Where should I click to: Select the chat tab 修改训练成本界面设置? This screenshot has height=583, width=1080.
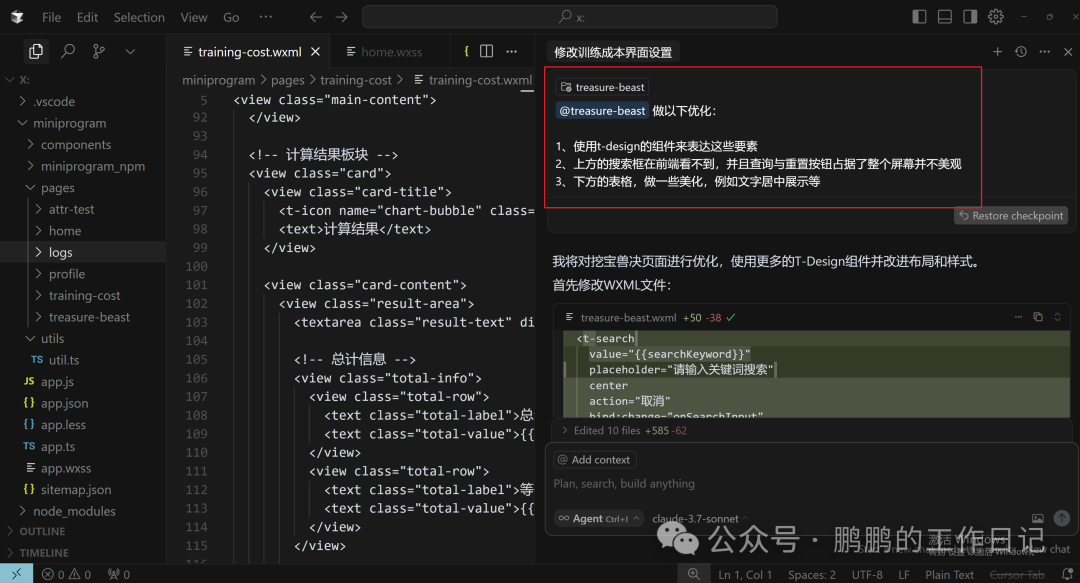pos(613,52)
